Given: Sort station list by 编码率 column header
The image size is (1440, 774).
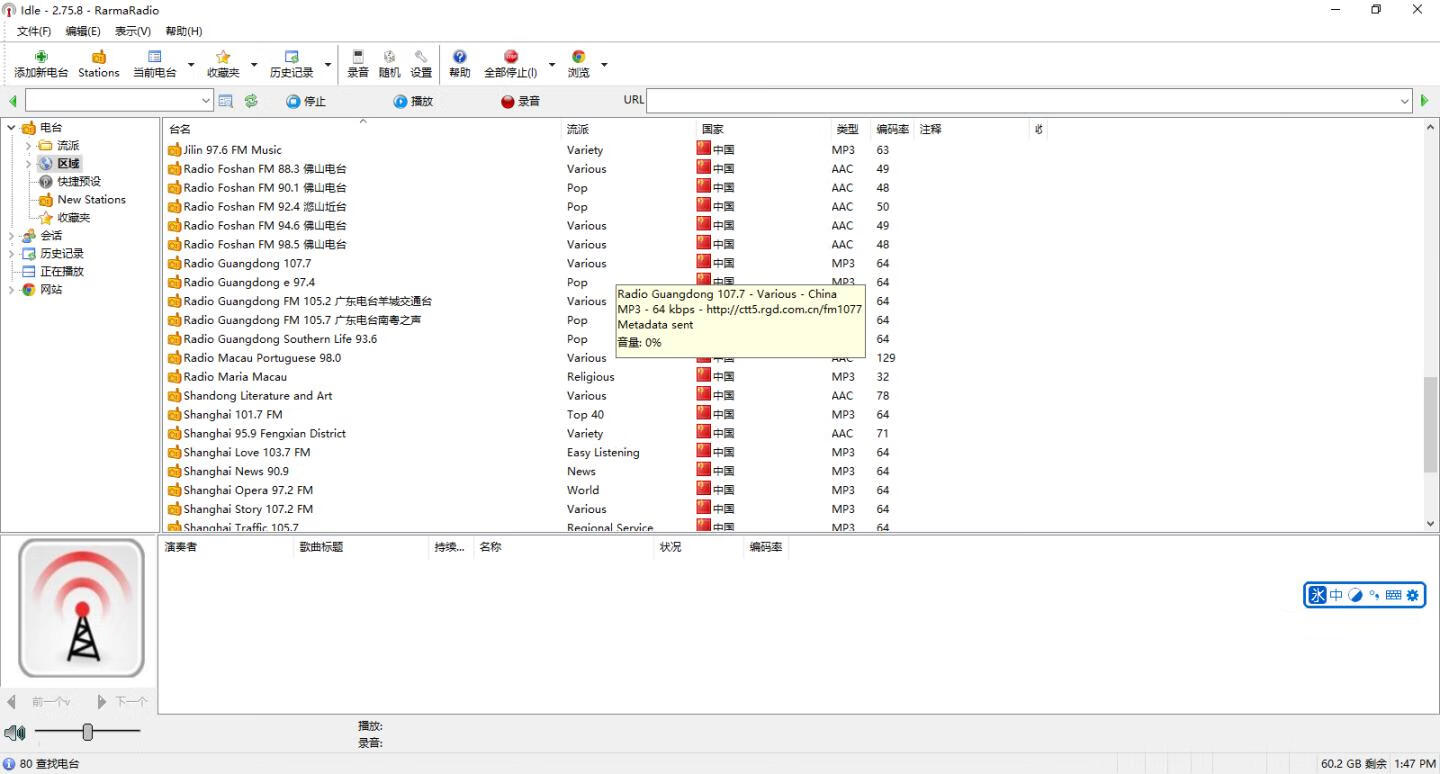Looking at the screenshot, I should point(892,129).
